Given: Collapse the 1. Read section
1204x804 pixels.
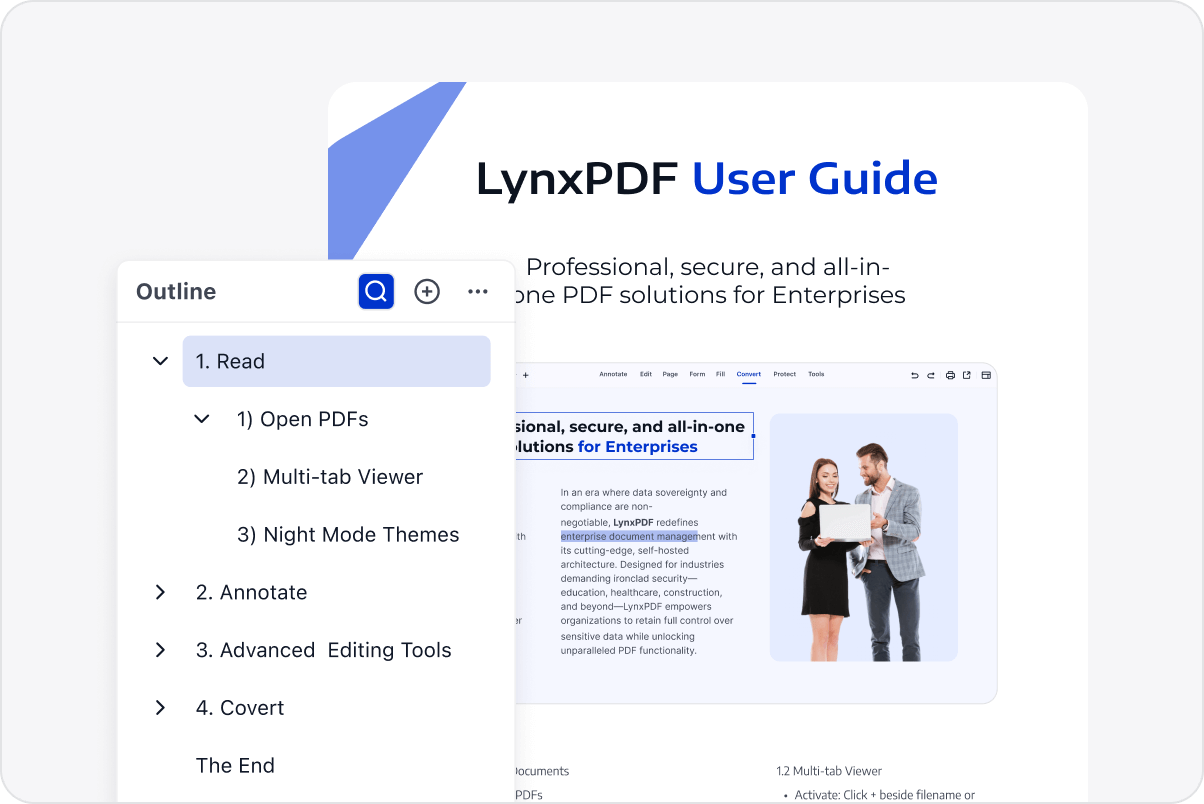Looking at the screenshot, I should tap(160, 361).
